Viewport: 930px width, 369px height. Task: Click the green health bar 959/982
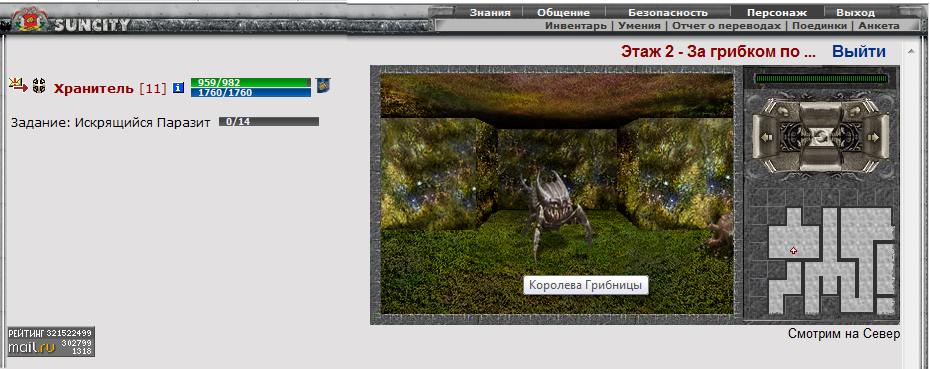[x=251, y=82]
